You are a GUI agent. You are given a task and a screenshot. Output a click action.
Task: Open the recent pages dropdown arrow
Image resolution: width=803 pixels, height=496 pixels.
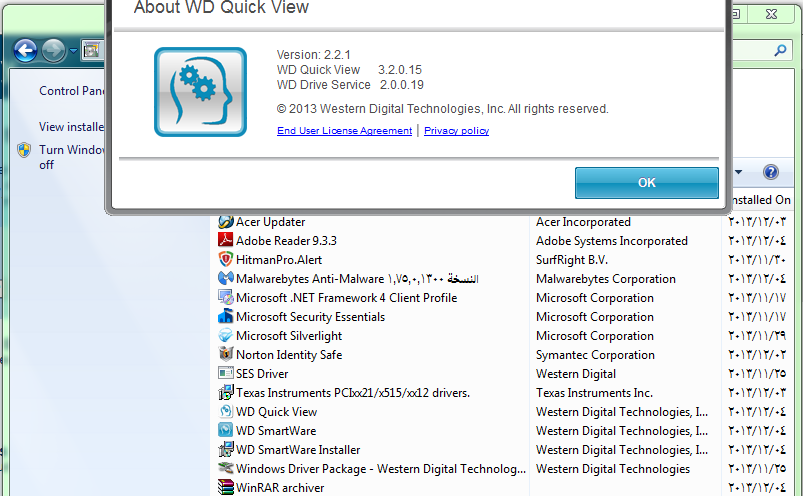tap(73, 51)
